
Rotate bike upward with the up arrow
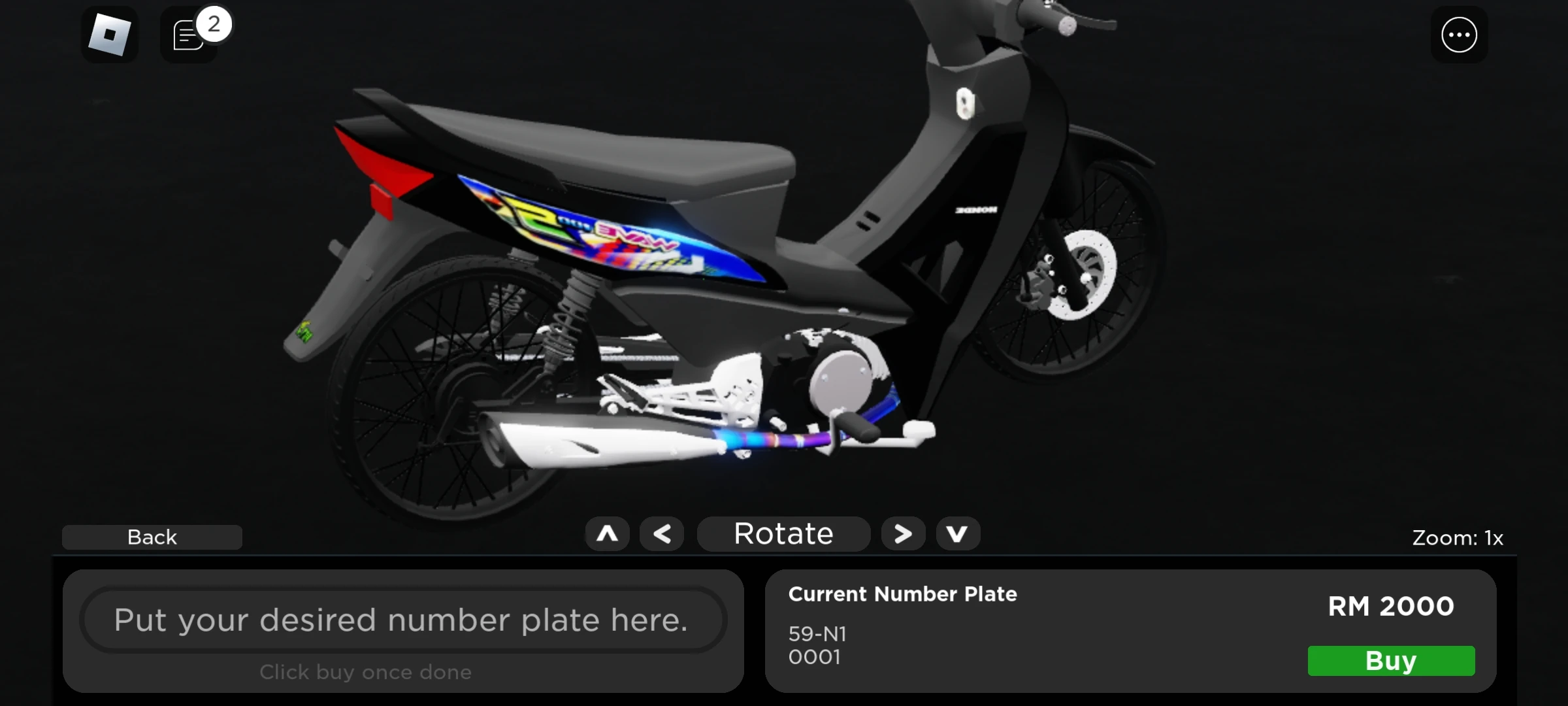tap(607, 534)
